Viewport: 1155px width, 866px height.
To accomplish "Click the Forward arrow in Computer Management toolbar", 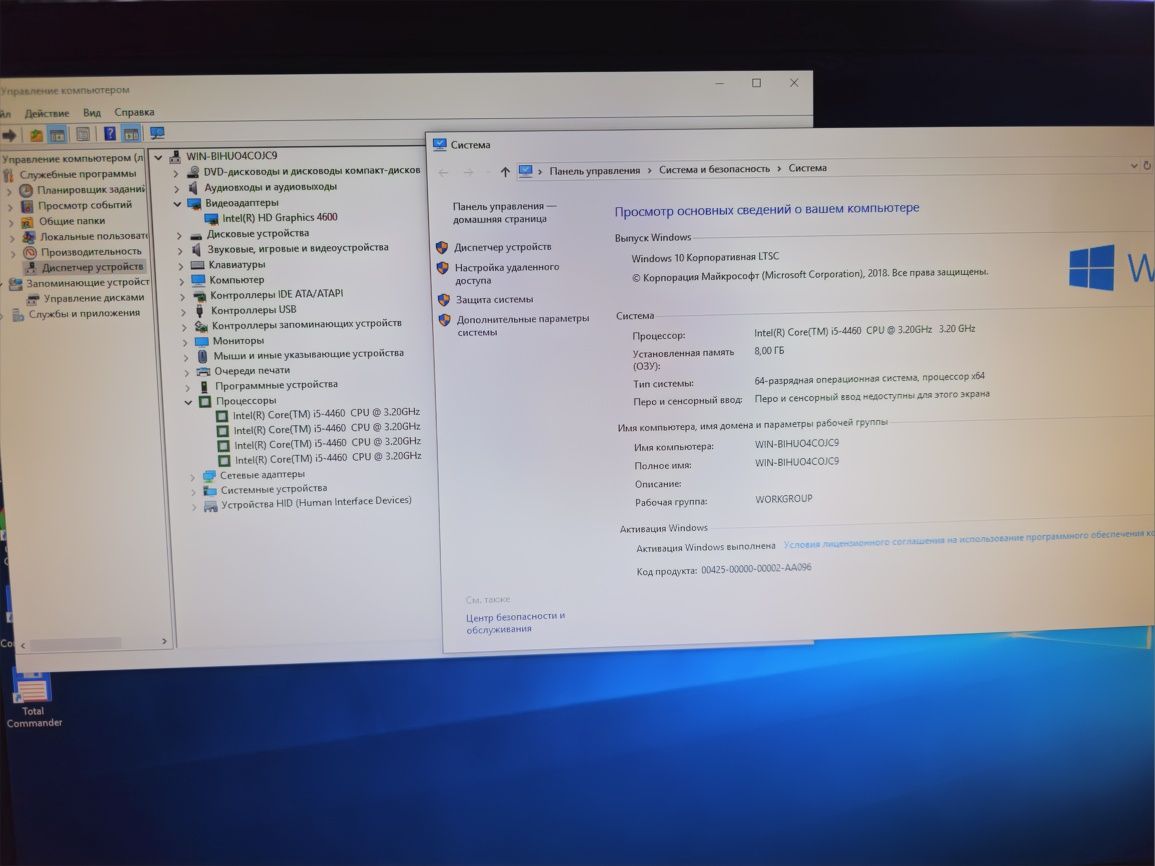I will coord(9,135).
